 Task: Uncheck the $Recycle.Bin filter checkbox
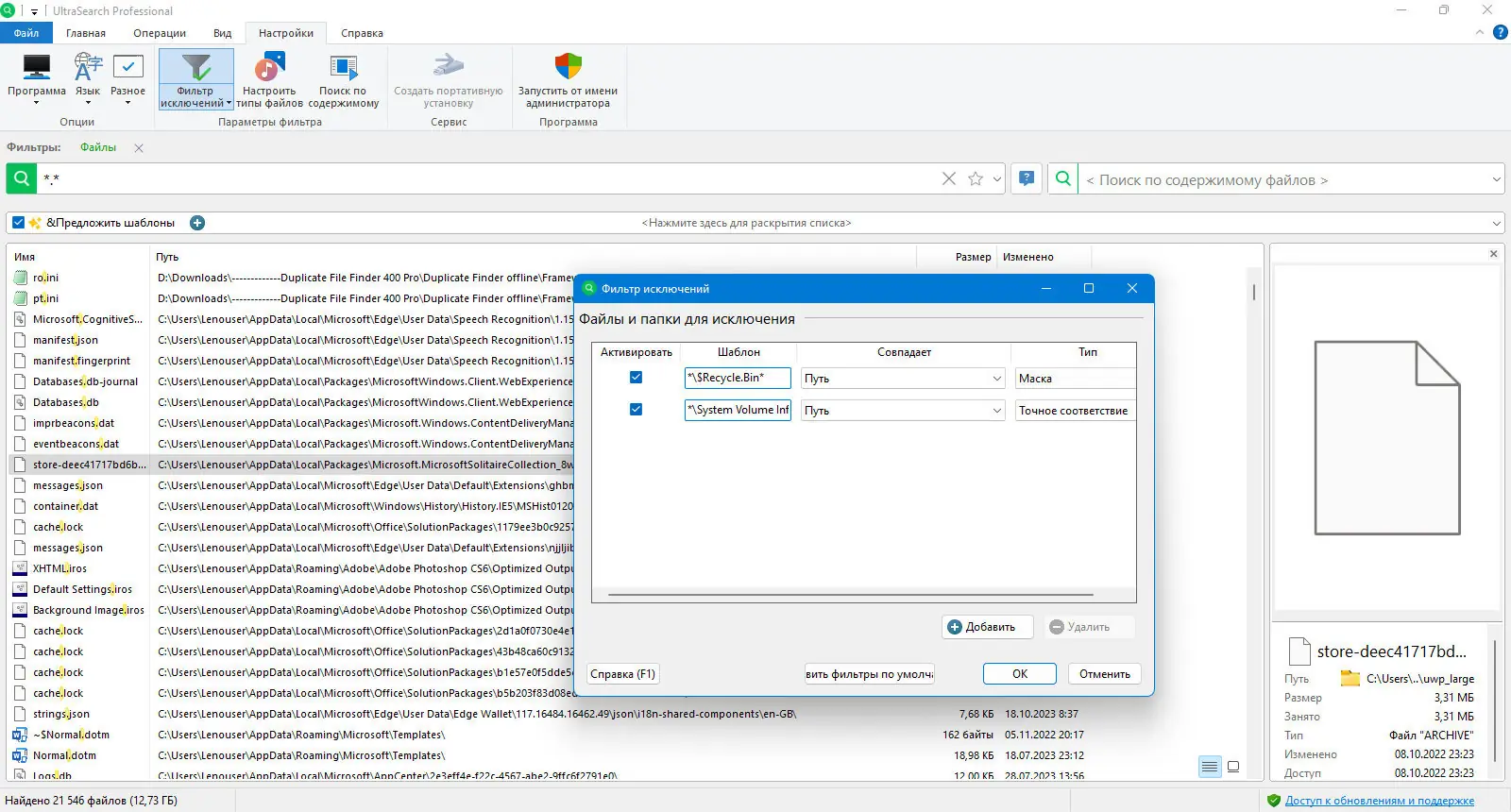(636, 378)
